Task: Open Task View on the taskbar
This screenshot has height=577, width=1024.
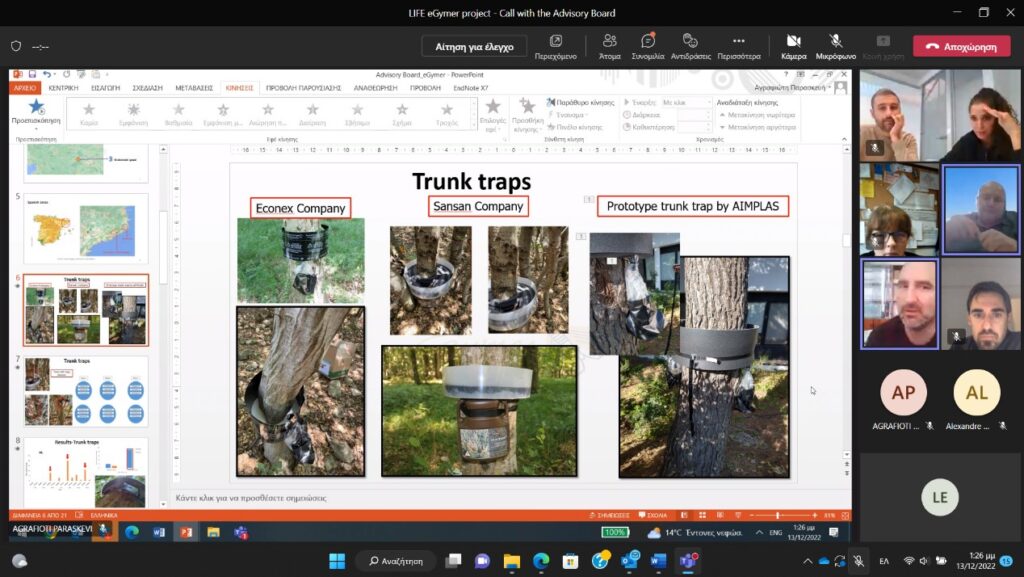Action: point(453,561)
